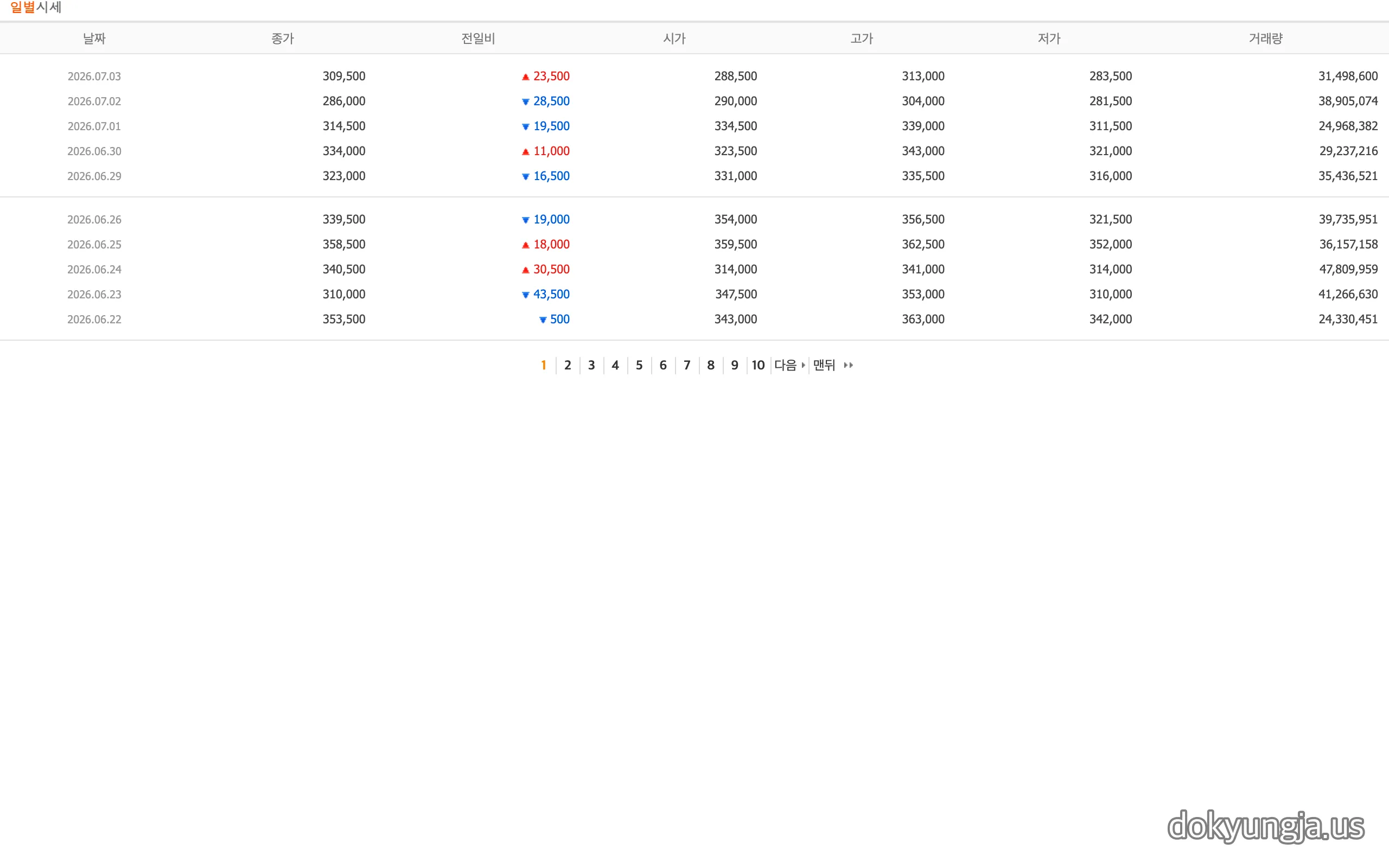1389x868 pixels.
Task: Select the date 2026.06.29
Action: point(94,176)
